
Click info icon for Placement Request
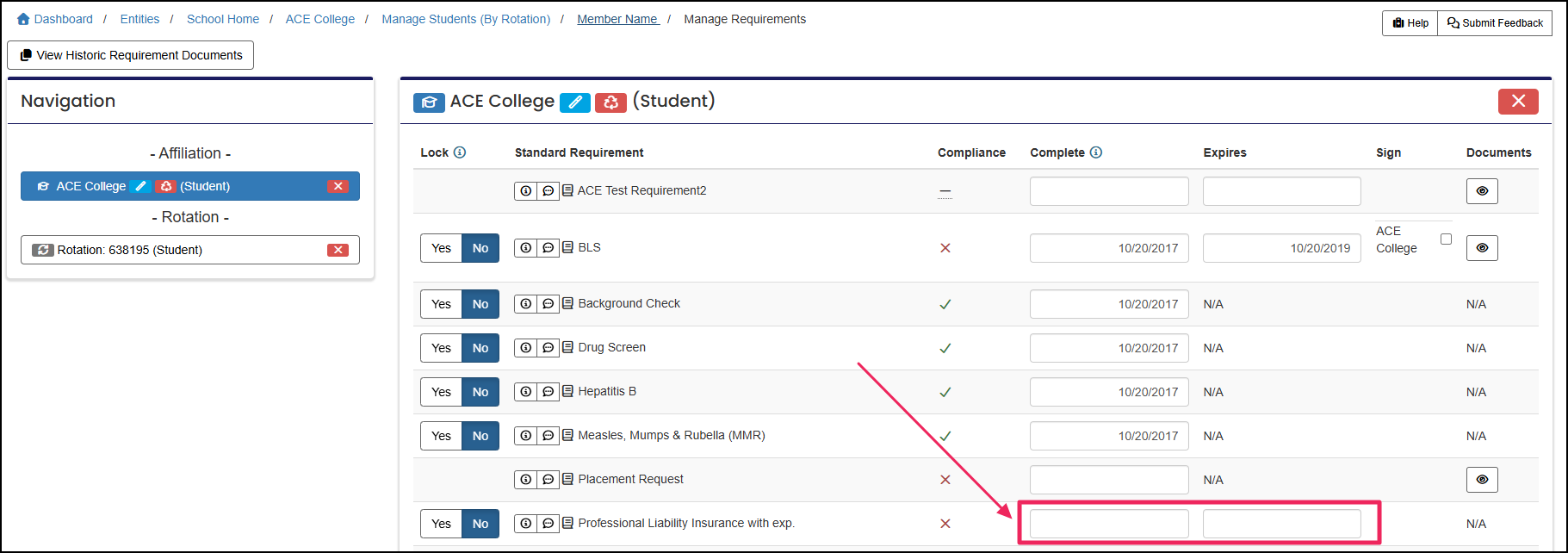(x=525, y=480)
